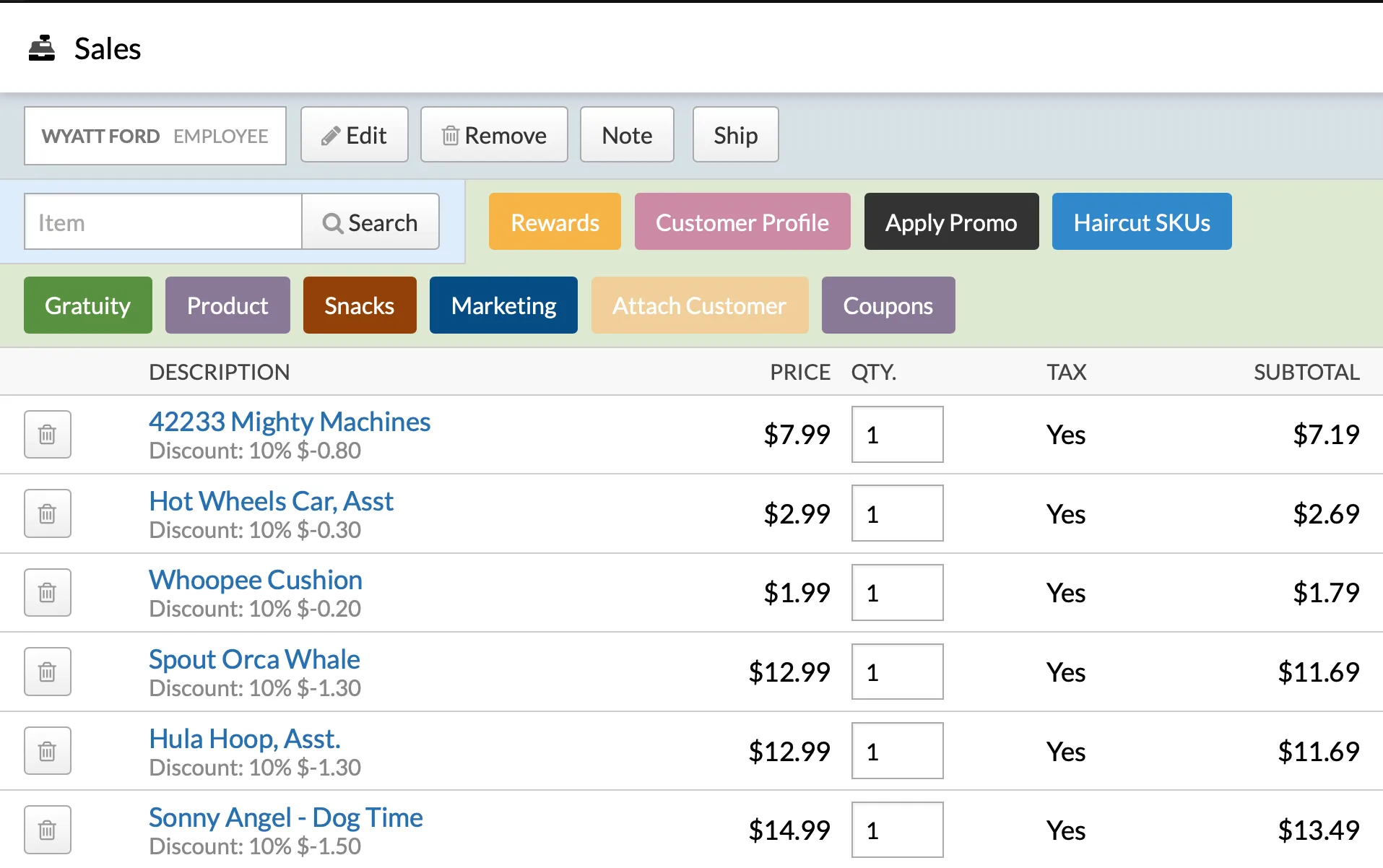Edit quantity for Spout Orca Whale

898,672
